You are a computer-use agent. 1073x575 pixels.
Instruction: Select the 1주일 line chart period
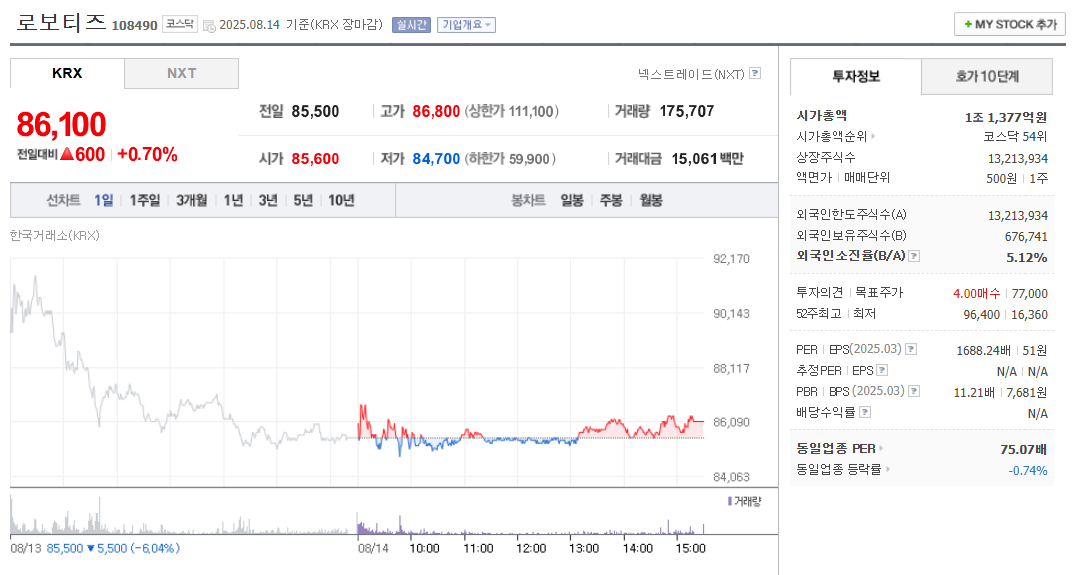coord(144,201)
